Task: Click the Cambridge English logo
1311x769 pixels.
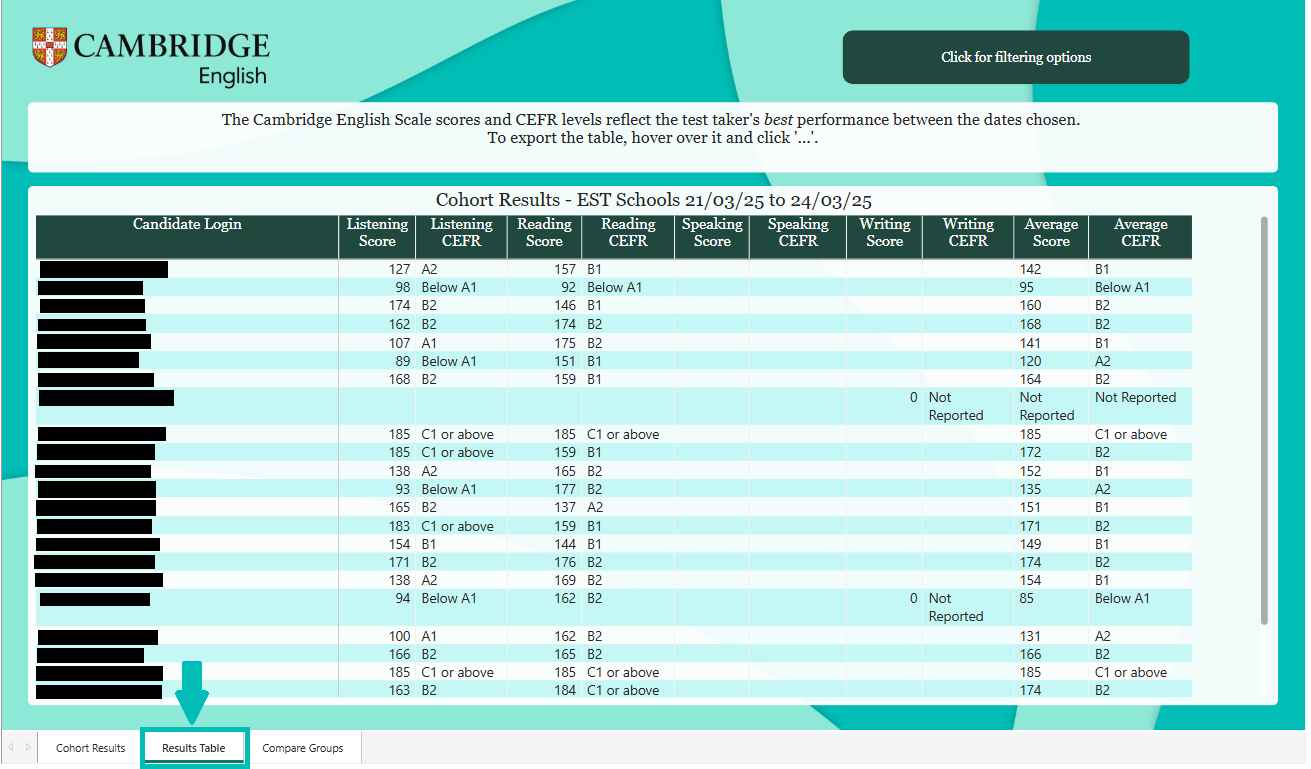Action: 151,58
